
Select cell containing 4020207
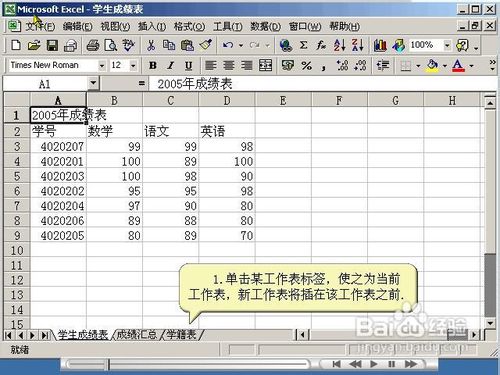(x=58, y=146)
